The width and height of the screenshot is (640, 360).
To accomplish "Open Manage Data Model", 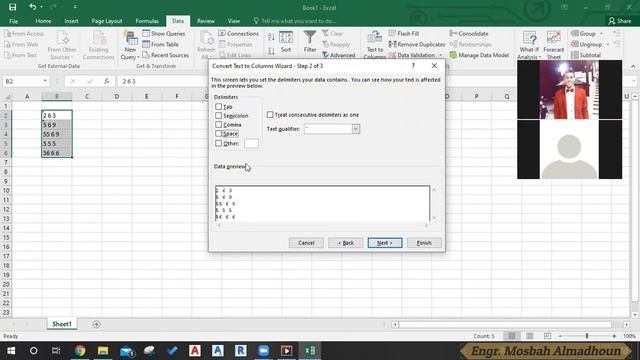I will 479,55.
